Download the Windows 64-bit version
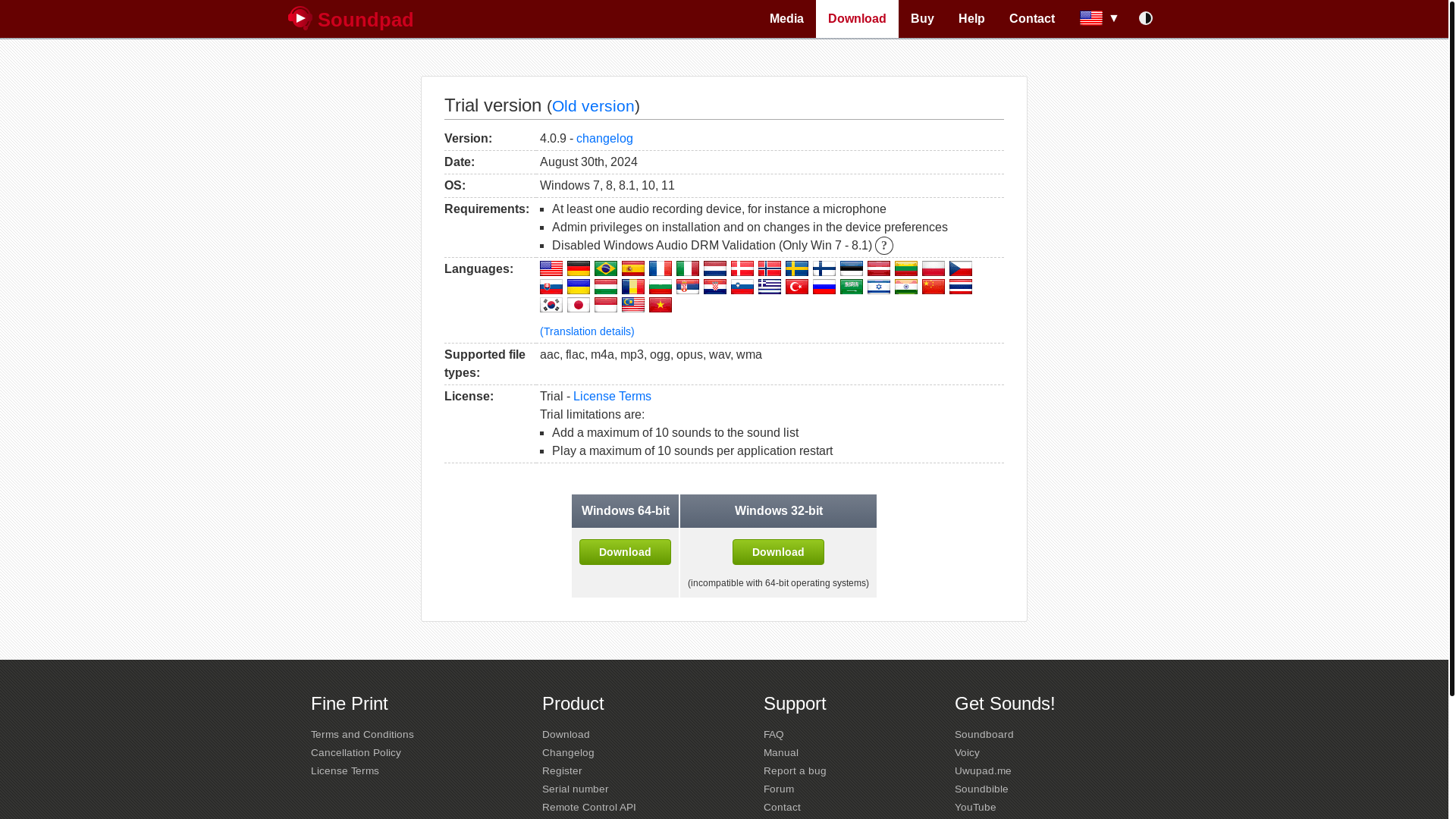 [625, 552]
